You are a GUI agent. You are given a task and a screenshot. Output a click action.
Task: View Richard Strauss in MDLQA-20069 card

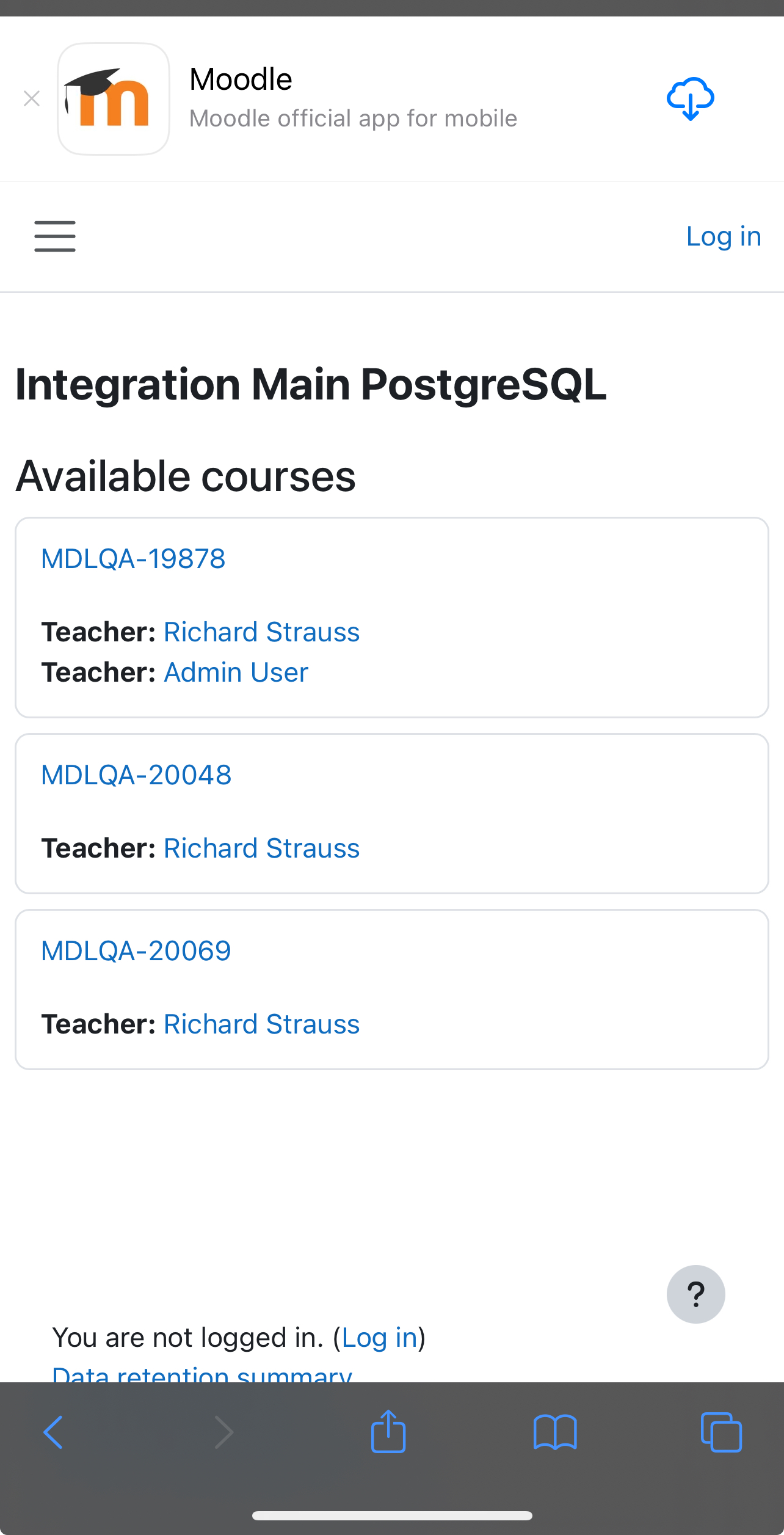262,1024
